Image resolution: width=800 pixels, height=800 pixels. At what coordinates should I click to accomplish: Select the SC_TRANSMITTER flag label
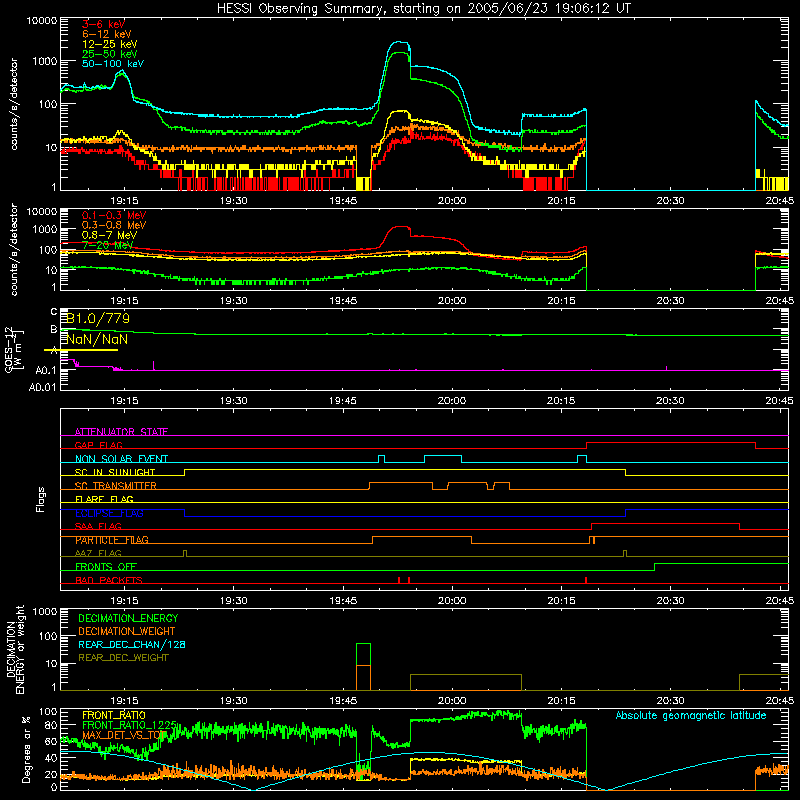[x=116, y=486]
